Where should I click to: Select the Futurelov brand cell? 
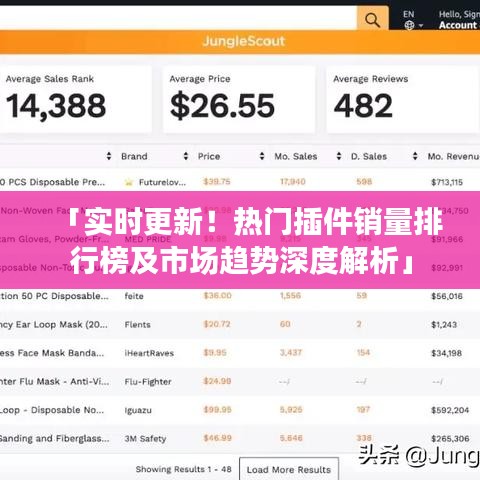tap(162, 182)
